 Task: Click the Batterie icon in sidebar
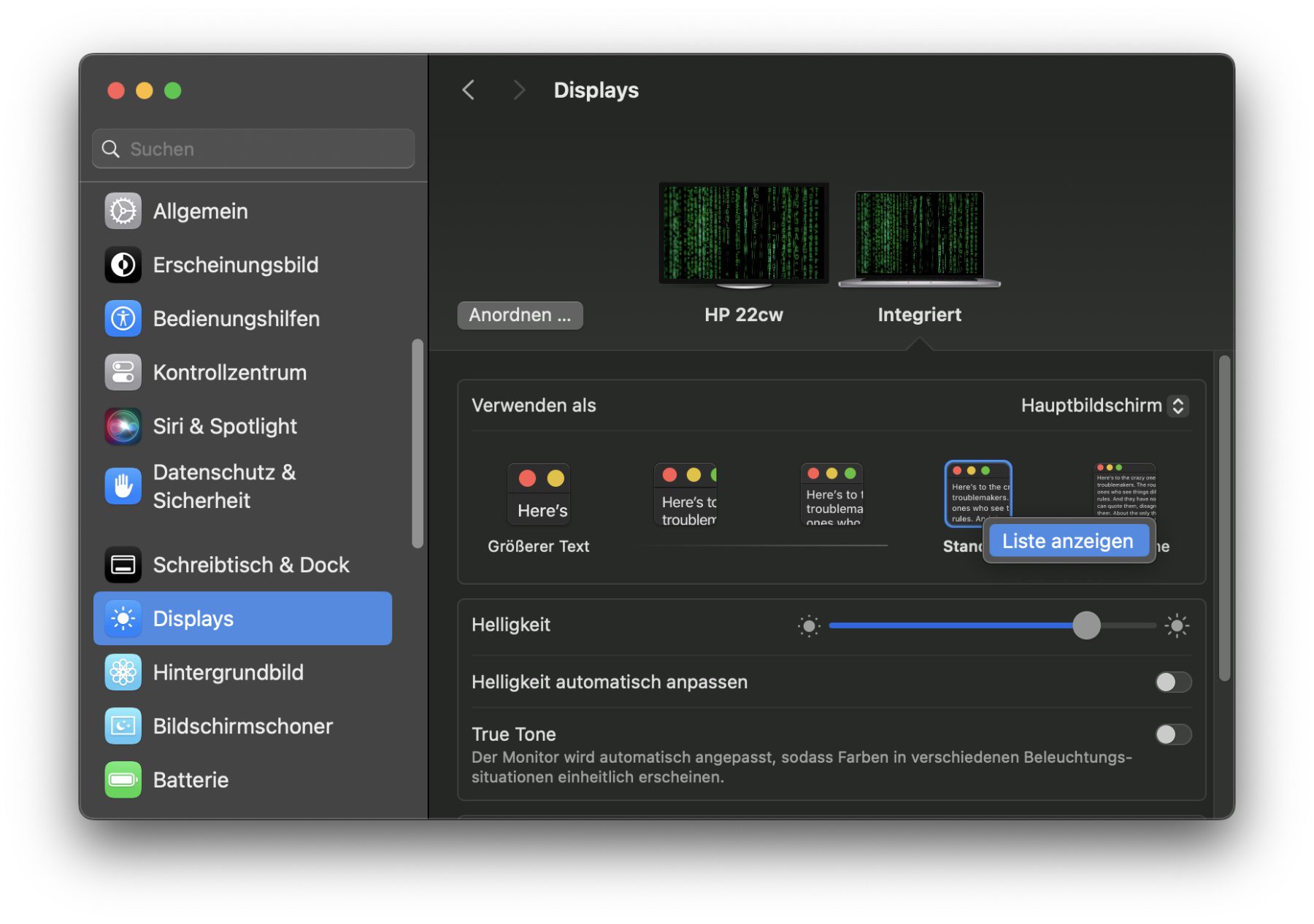click(123, 779)
